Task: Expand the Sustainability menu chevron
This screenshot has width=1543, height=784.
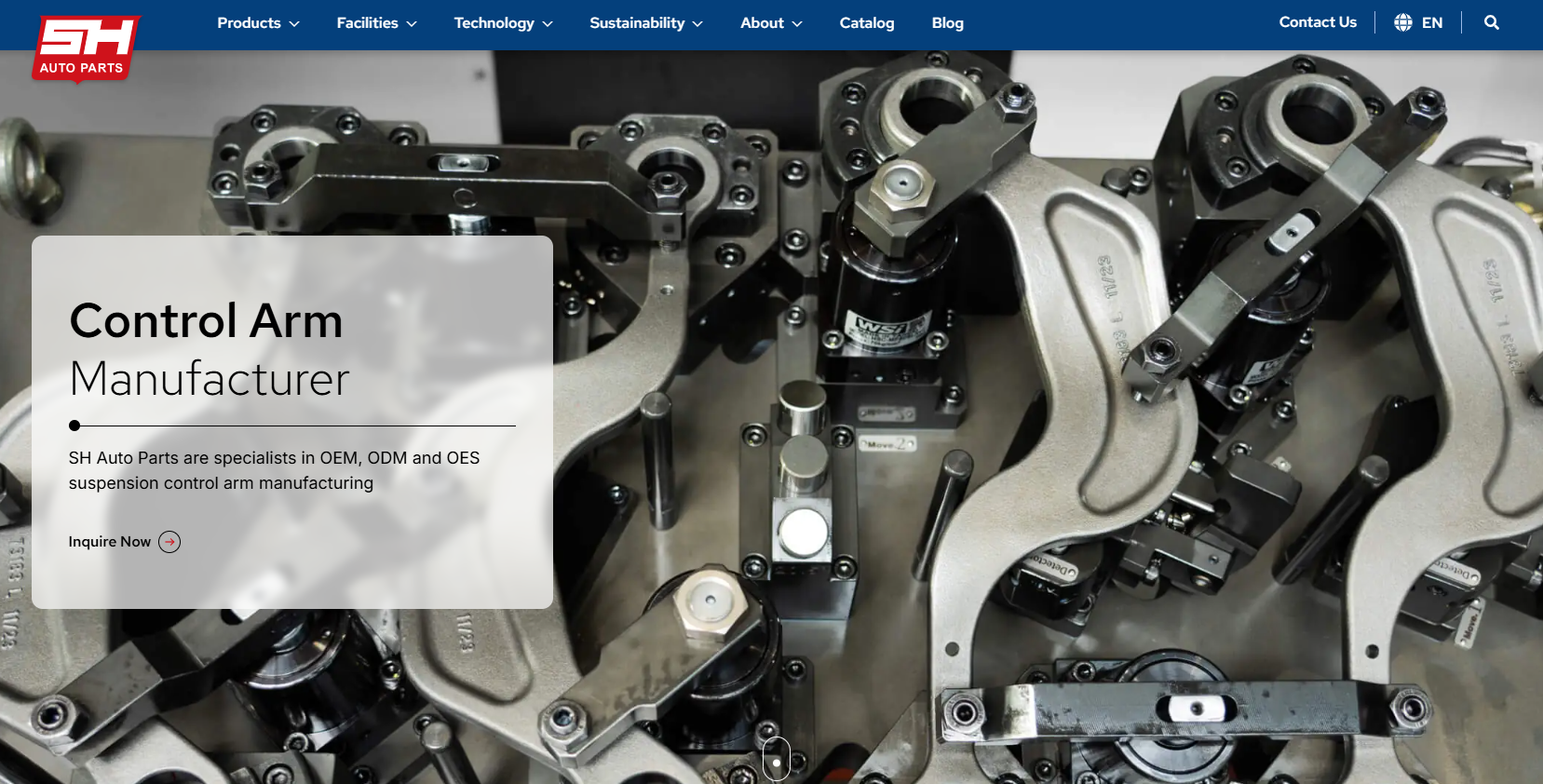Action: [697, 23]
